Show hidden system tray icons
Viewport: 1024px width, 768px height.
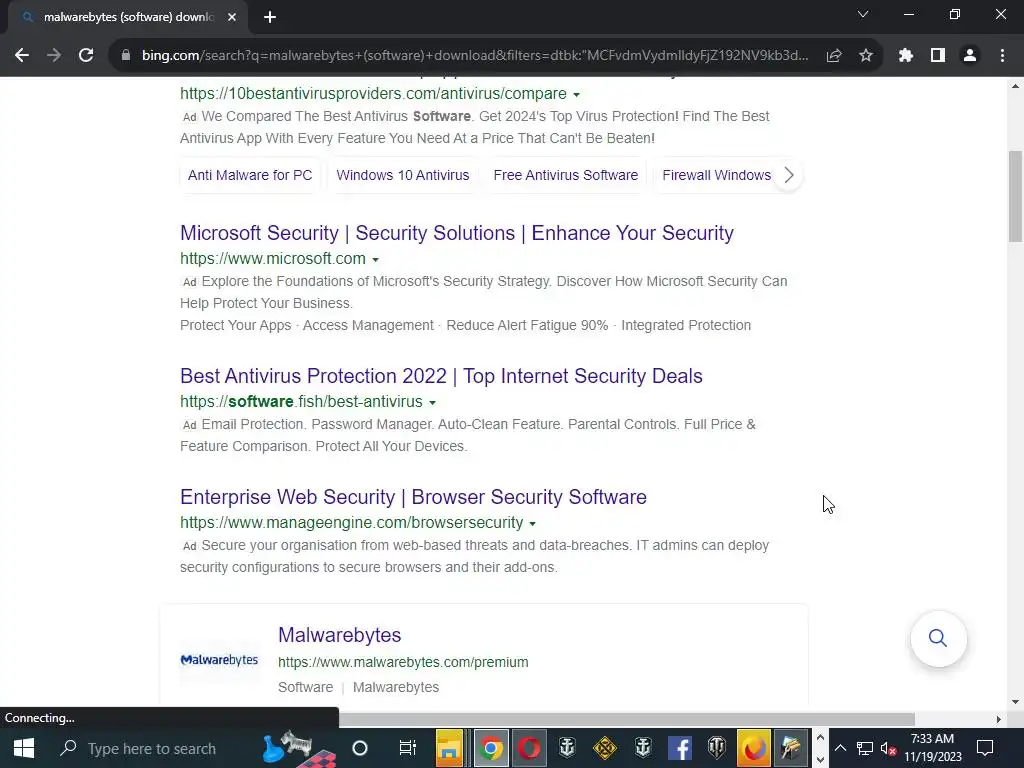(x=840, y=748)
